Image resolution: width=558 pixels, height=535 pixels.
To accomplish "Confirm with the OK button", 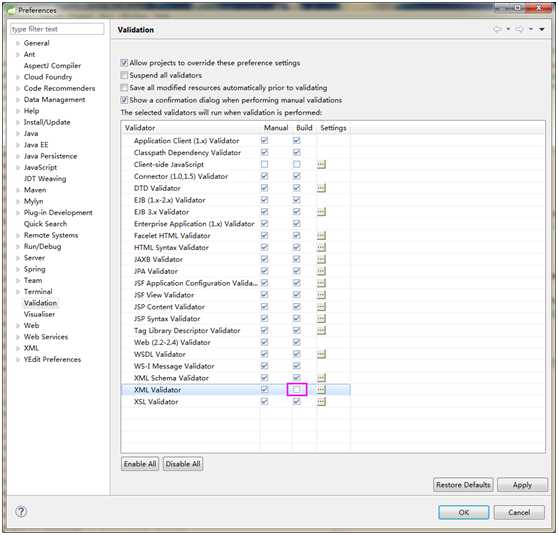I will click(464, 513).
